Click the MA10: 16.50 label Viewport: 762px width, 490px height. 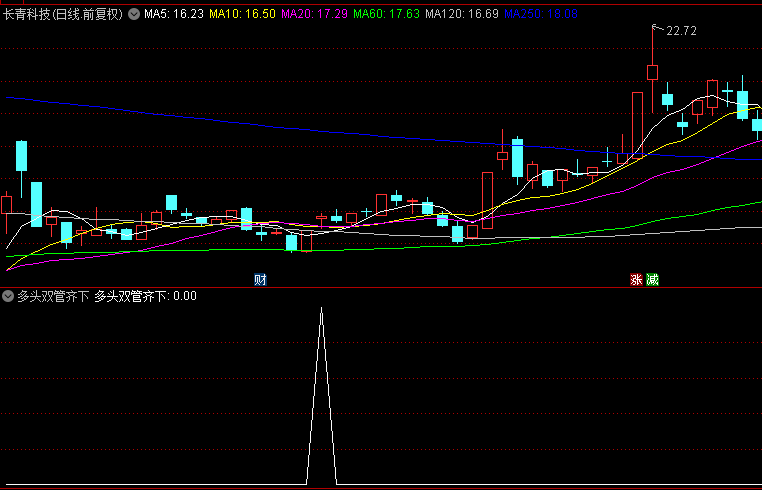(242, 14)
